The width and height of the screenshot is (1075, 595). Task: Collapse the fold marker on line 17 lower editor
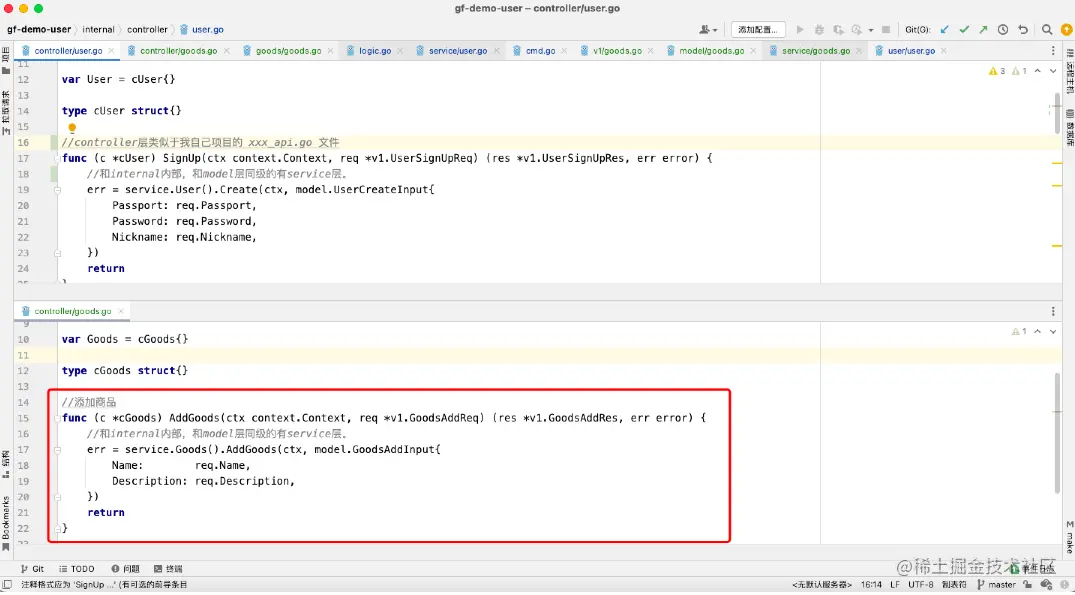58,450
